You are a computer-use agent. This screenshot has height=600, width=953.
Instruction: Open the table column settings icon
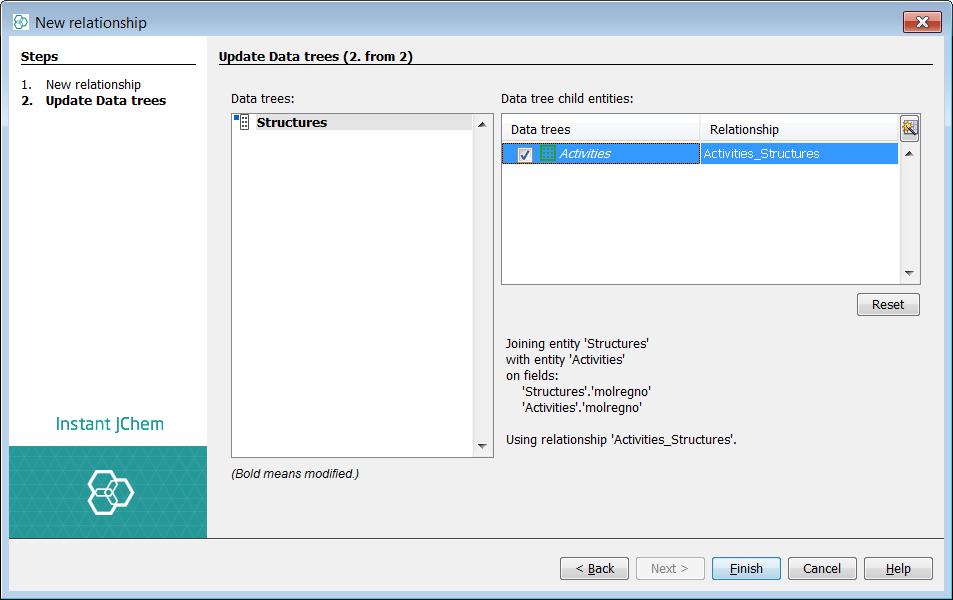pos(909,128)
